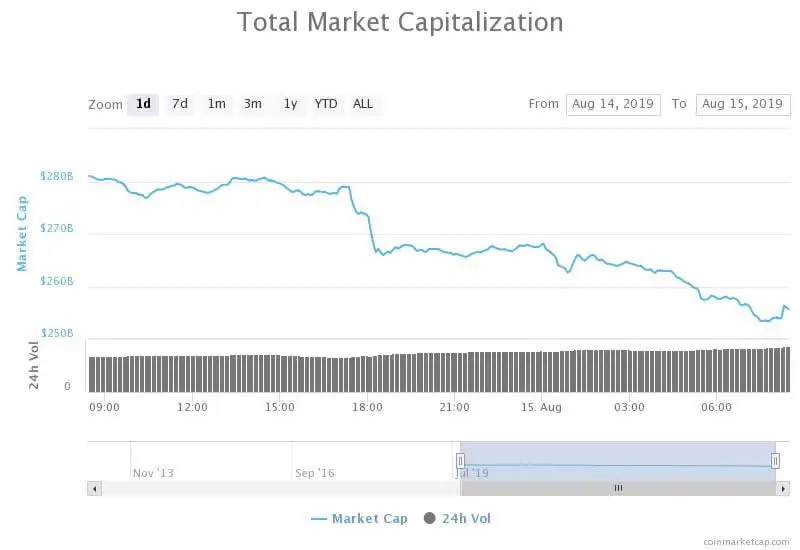Show ALL time range

click(x=363, y=104)
